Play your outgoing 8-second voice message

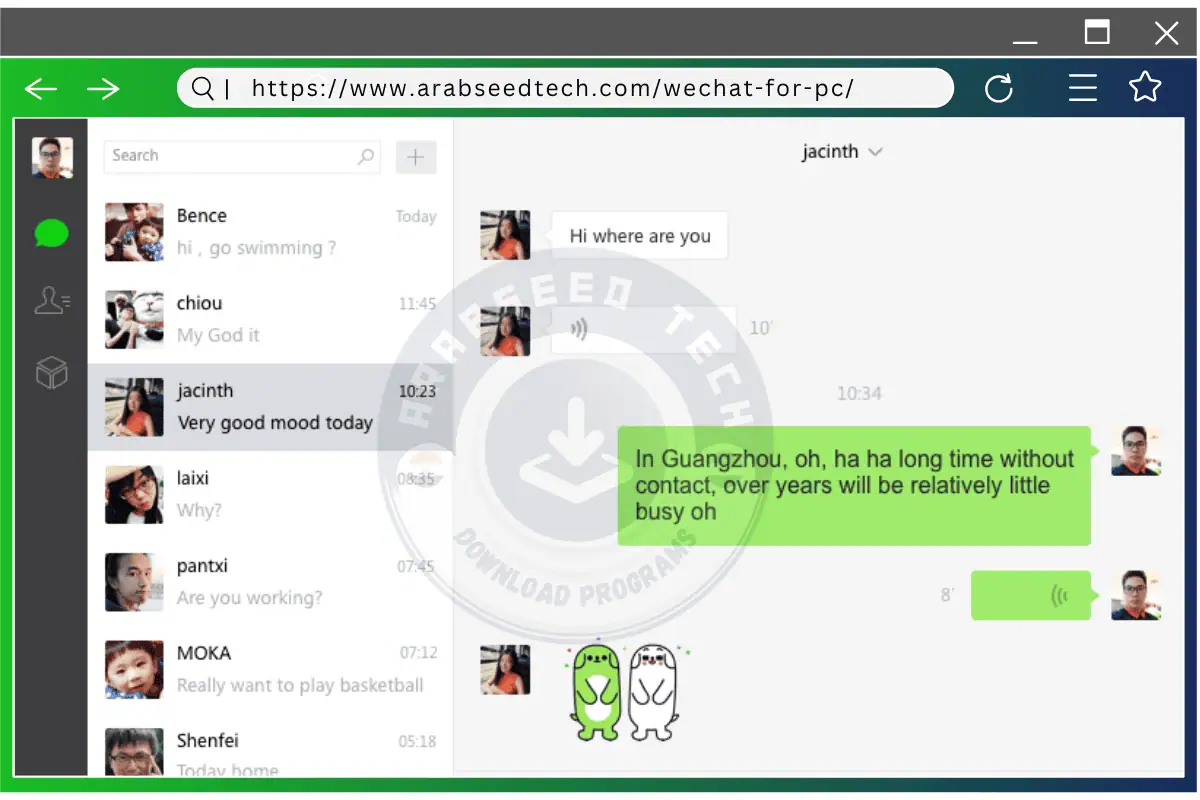click(1031, 595)
